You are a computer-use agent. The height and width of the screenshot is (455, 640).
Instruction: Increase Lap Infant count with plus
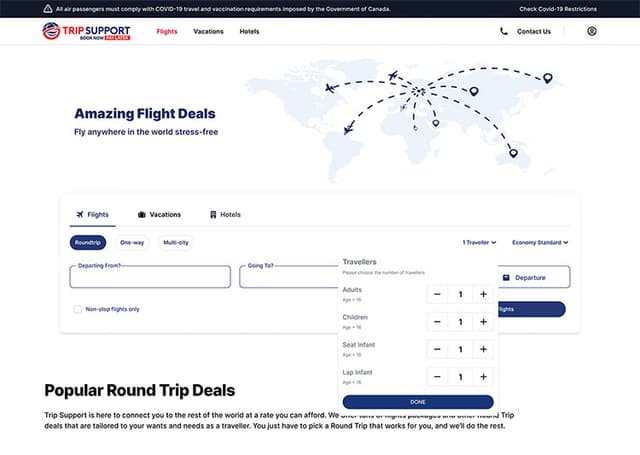pos(483,377)
